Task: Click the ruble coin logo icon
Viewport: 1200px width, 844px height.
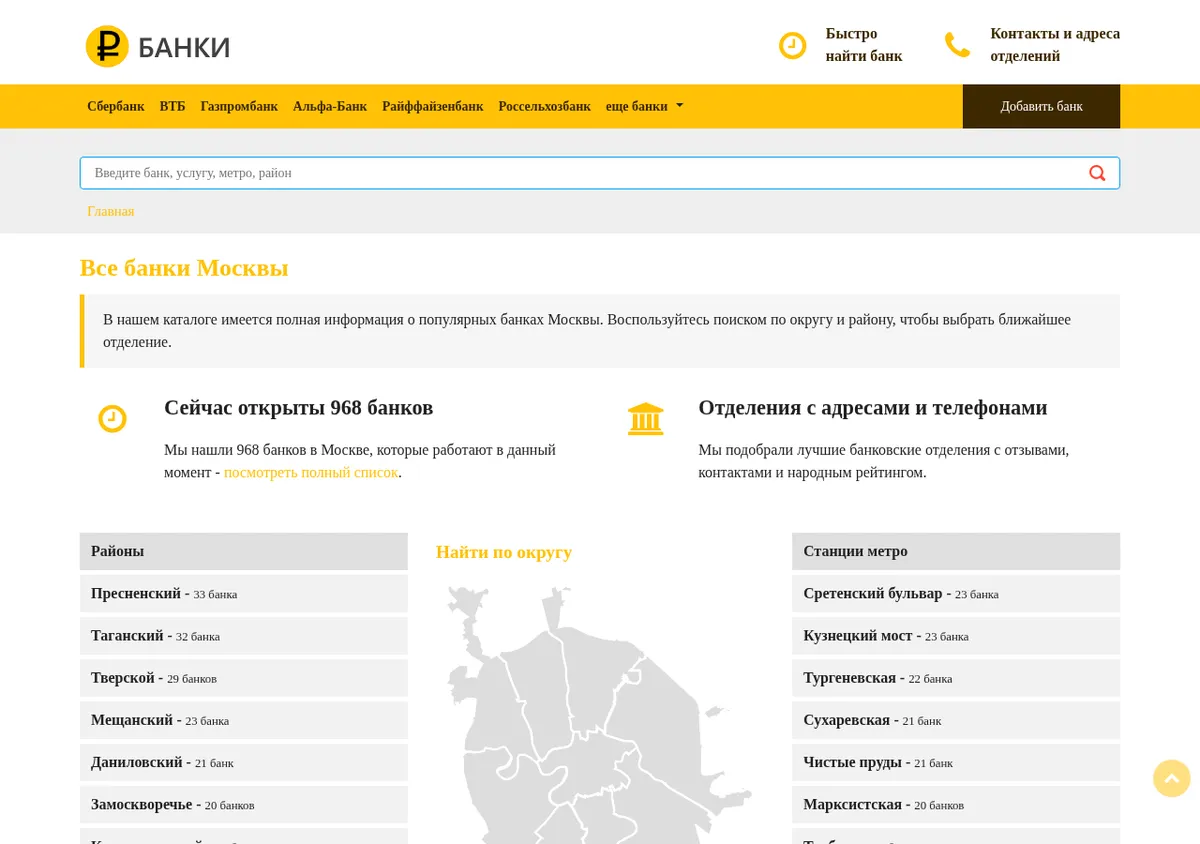Action: 107,46
